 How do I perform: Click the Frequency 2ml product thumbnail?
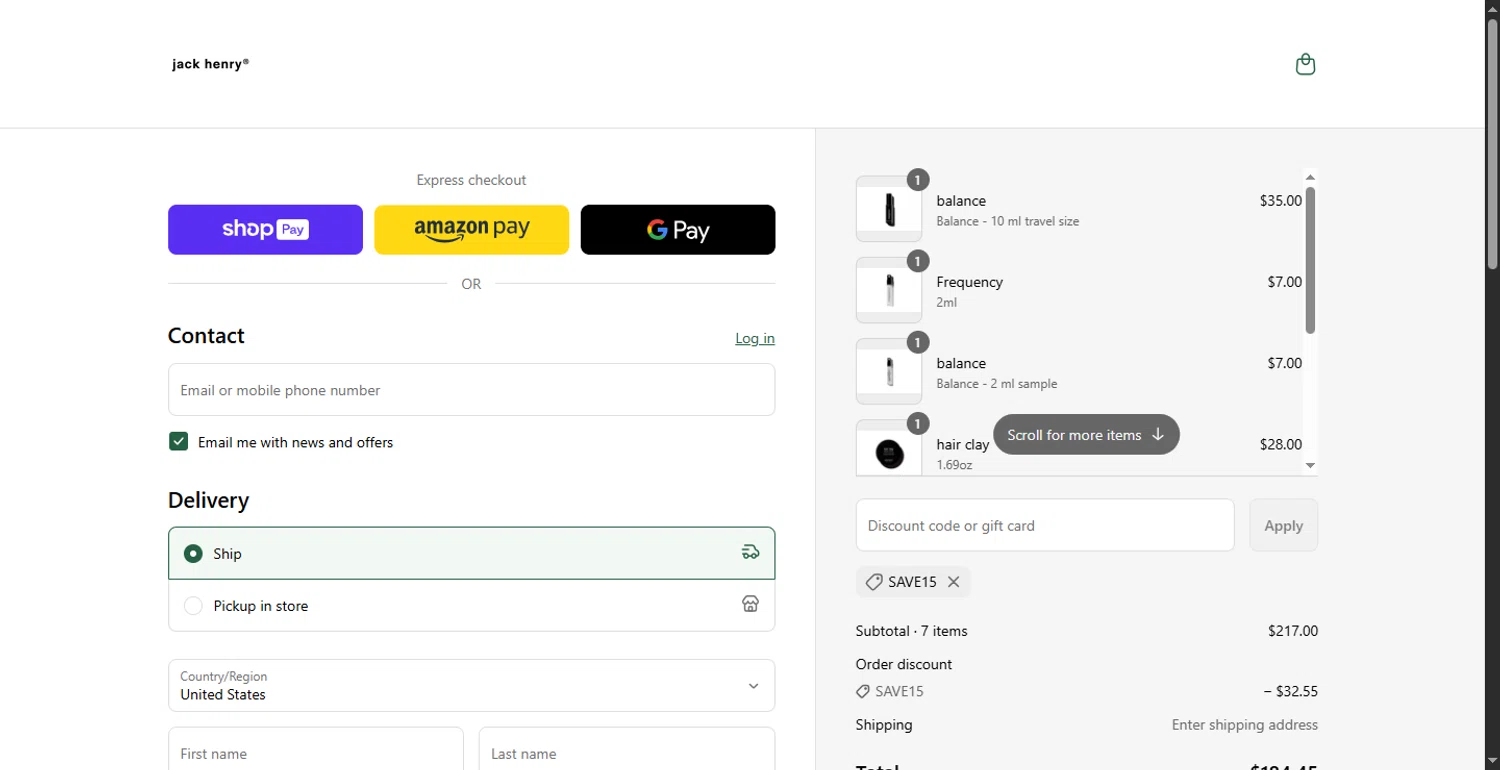(889, 290)
